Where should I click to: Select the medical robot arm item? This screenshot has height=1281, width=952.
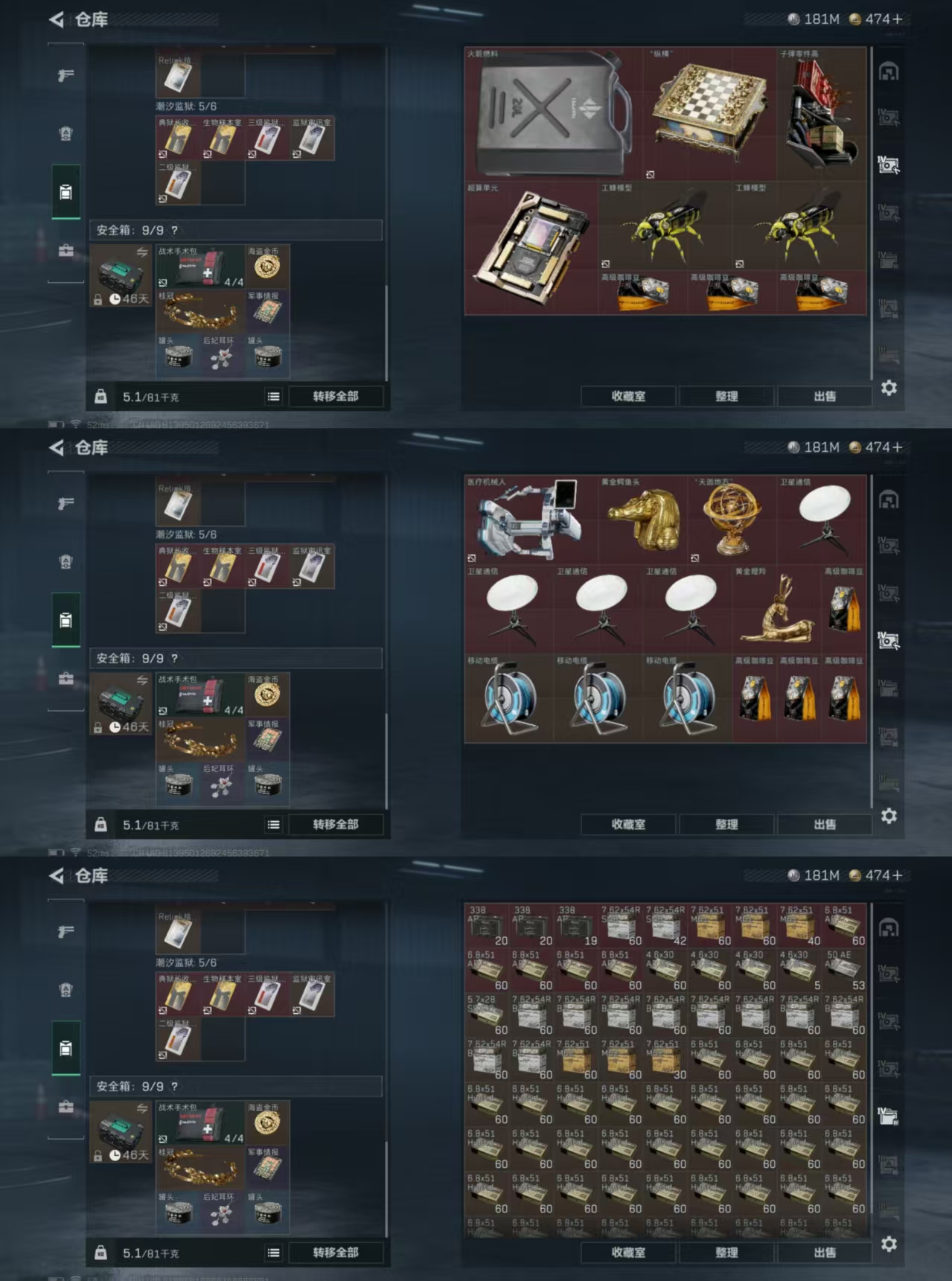coord(531,520)
